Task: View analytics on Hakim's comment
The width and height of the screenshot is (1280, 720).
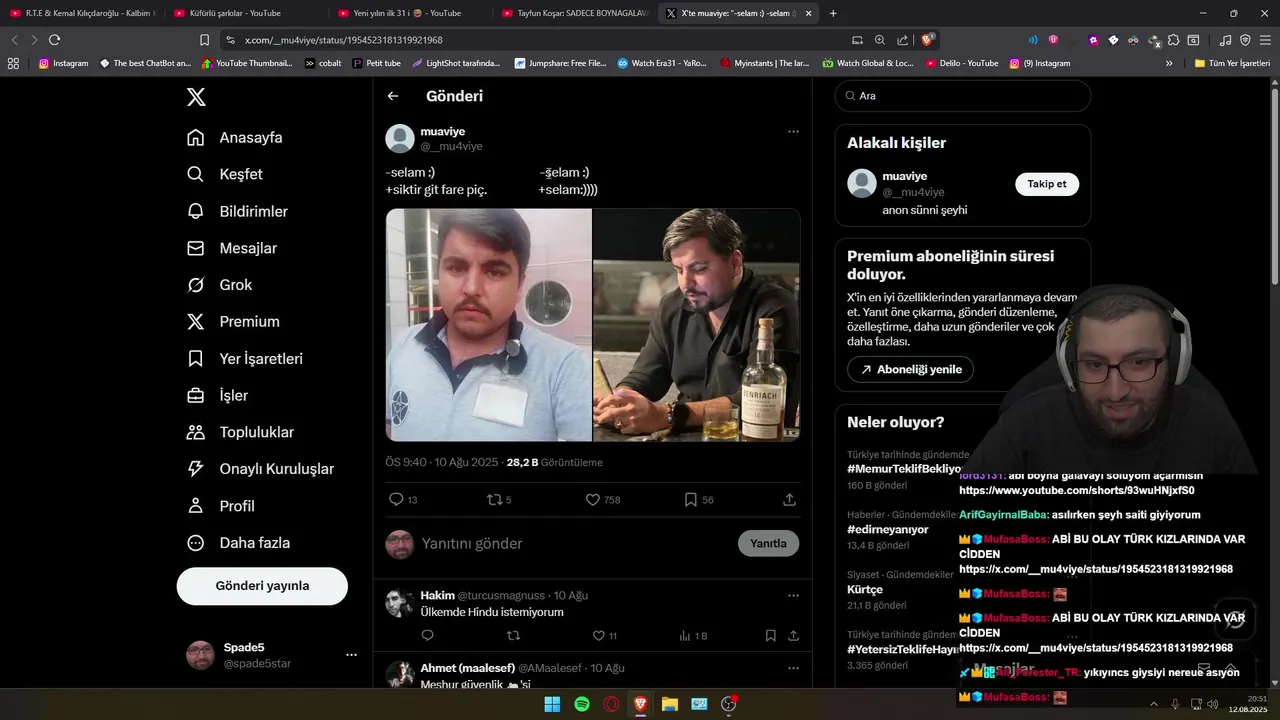Action: point(692,635)
